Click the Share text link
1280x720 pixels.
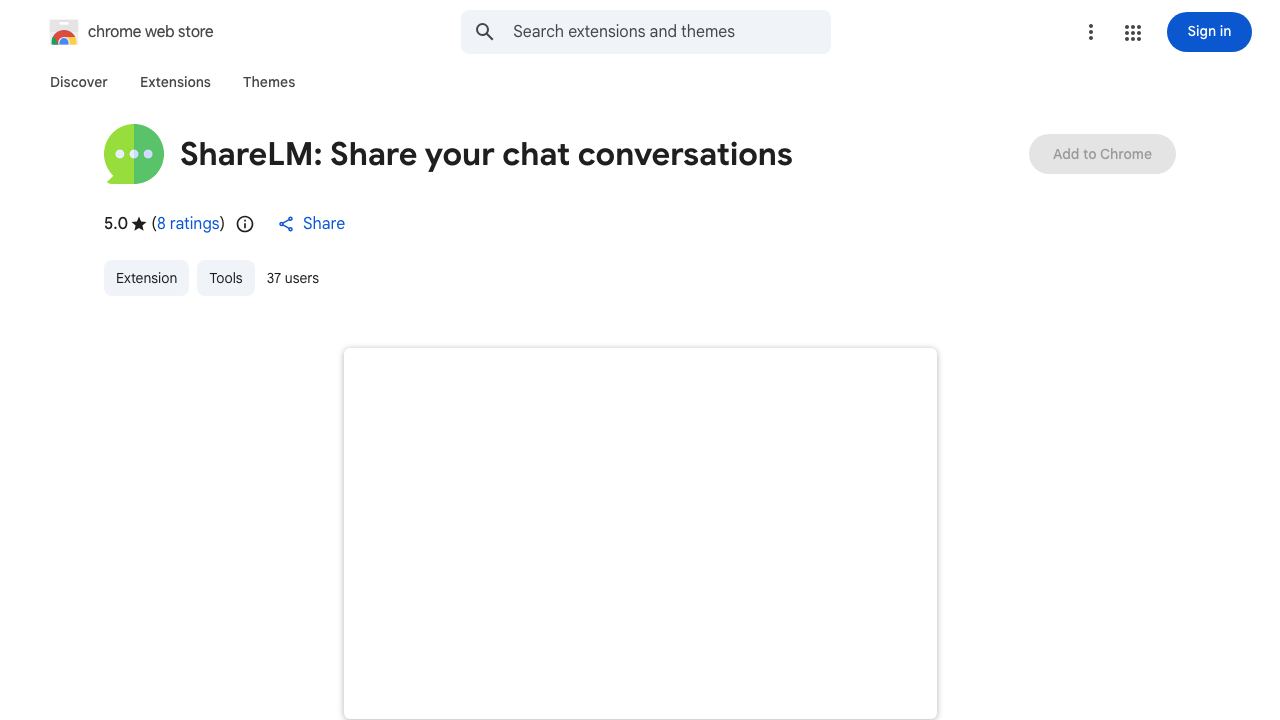pyautogui.click(x=324, y=224)
